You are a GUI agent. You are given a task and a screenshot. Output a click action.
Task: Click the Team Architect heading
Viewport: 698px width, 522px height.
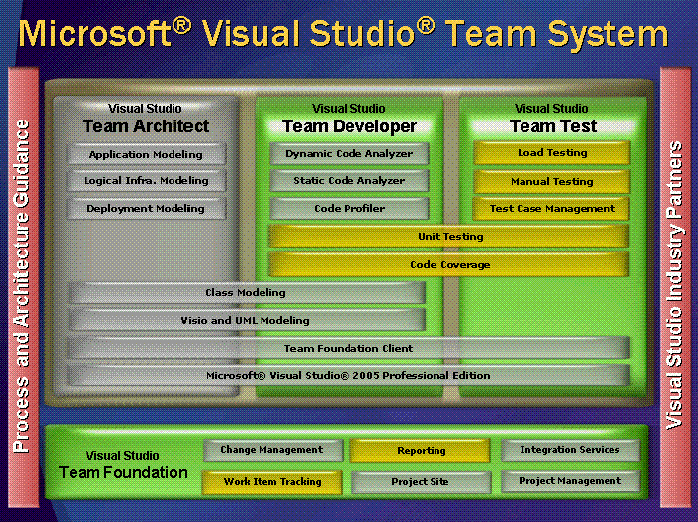[x=146, y=126]
